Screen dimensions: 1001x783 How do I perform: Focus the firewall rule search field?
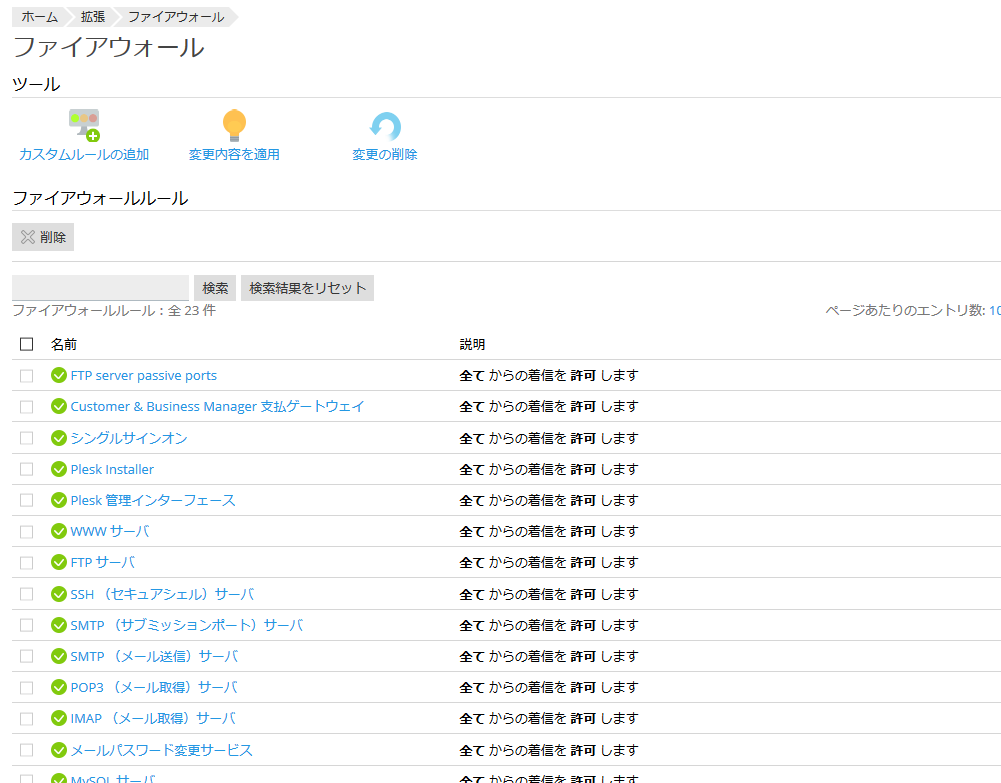click(x=100, y=288)
